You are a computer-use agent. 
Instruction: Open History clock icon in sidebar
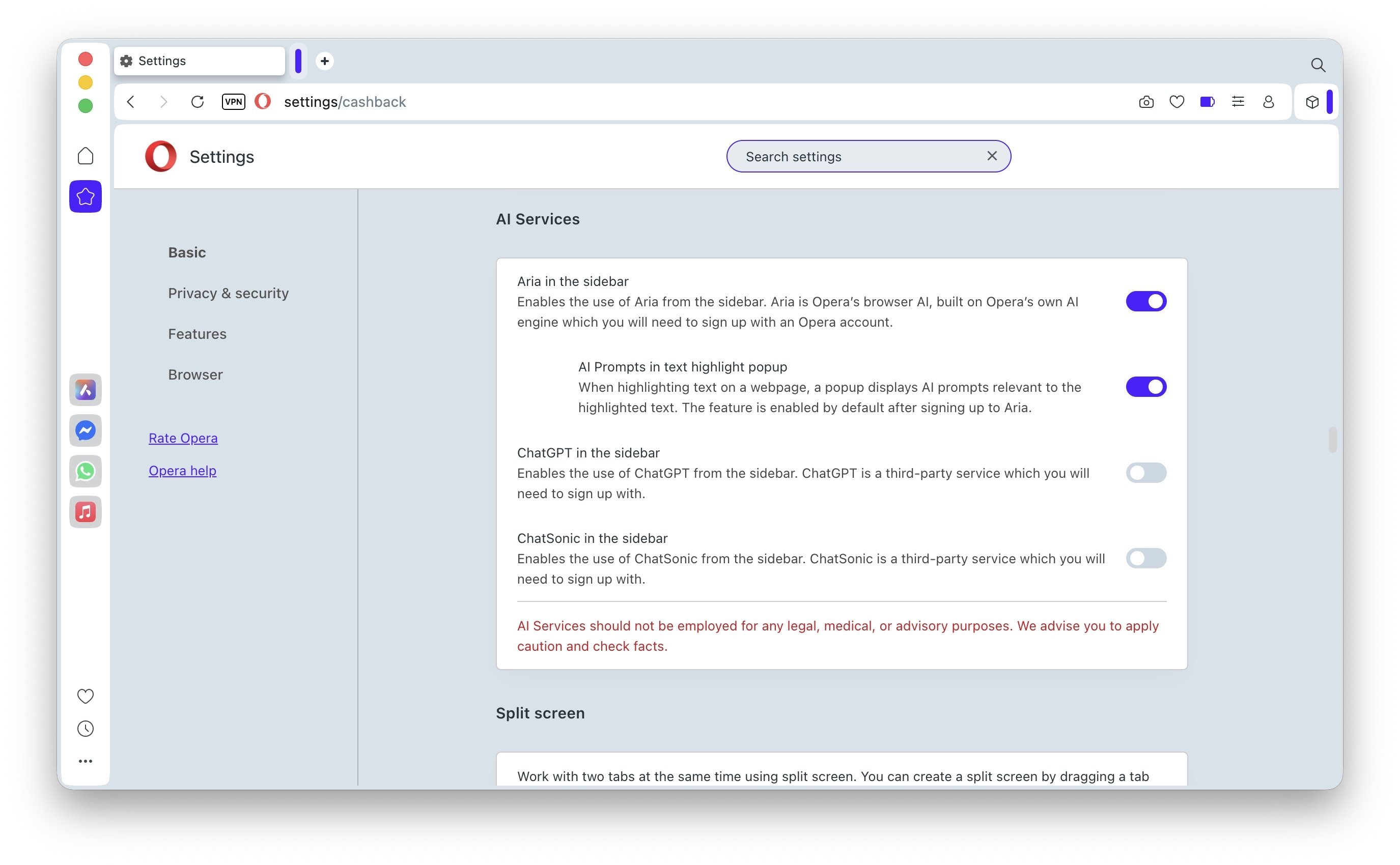(86, 729)
